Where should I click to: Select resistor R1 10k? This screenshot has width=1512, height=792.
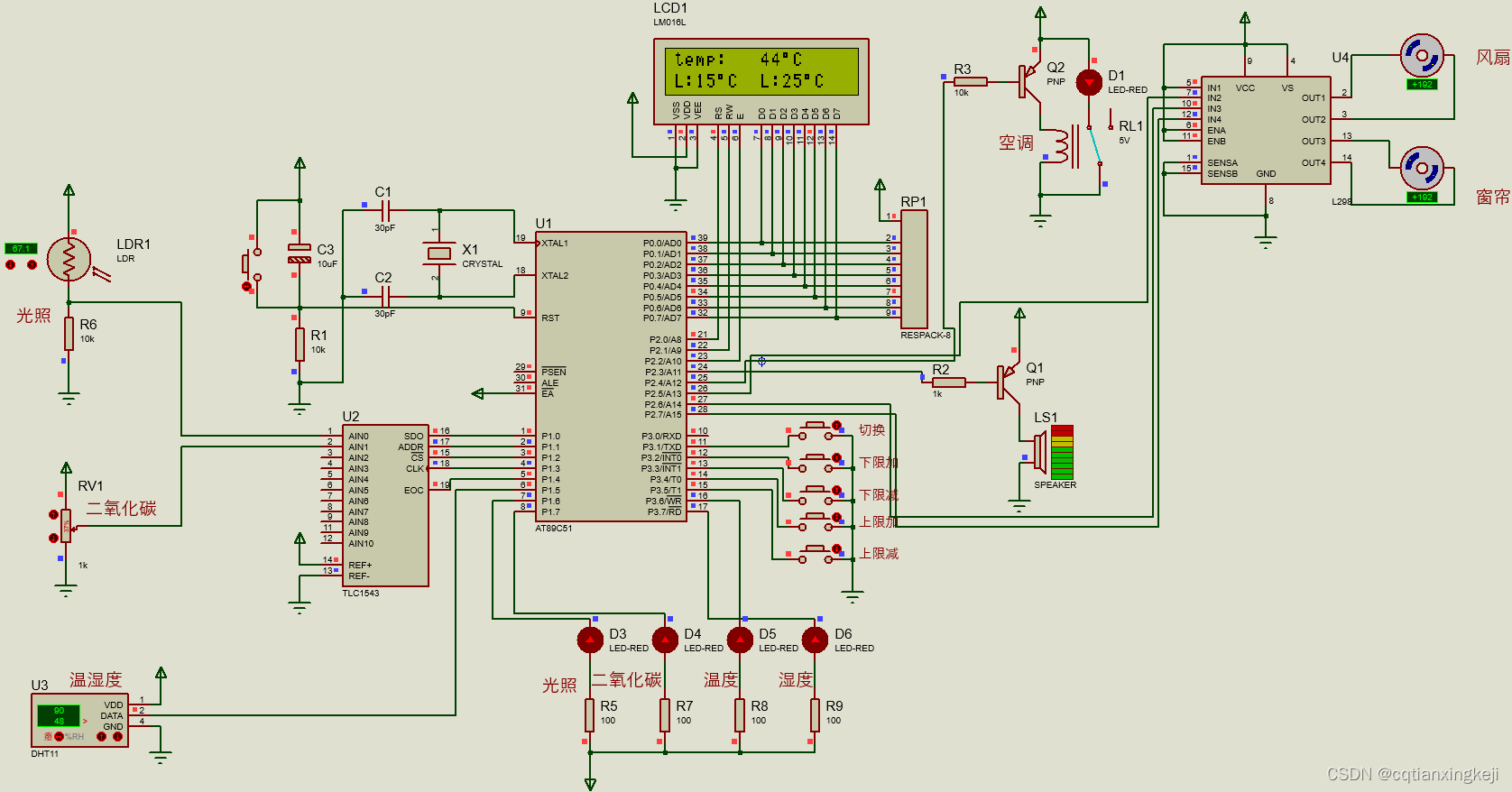[x=300, y=345]
